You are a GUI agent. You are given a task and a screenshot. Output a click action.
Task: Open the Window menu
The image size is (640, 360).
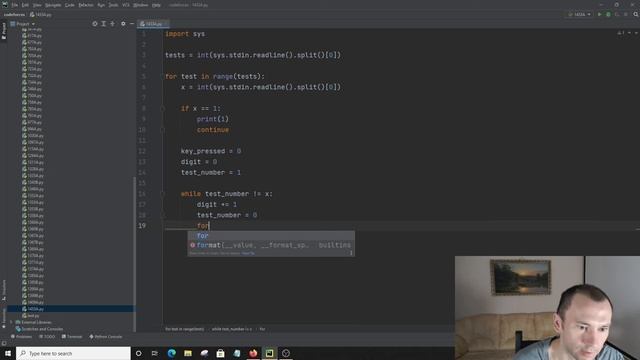coord(141,5)
